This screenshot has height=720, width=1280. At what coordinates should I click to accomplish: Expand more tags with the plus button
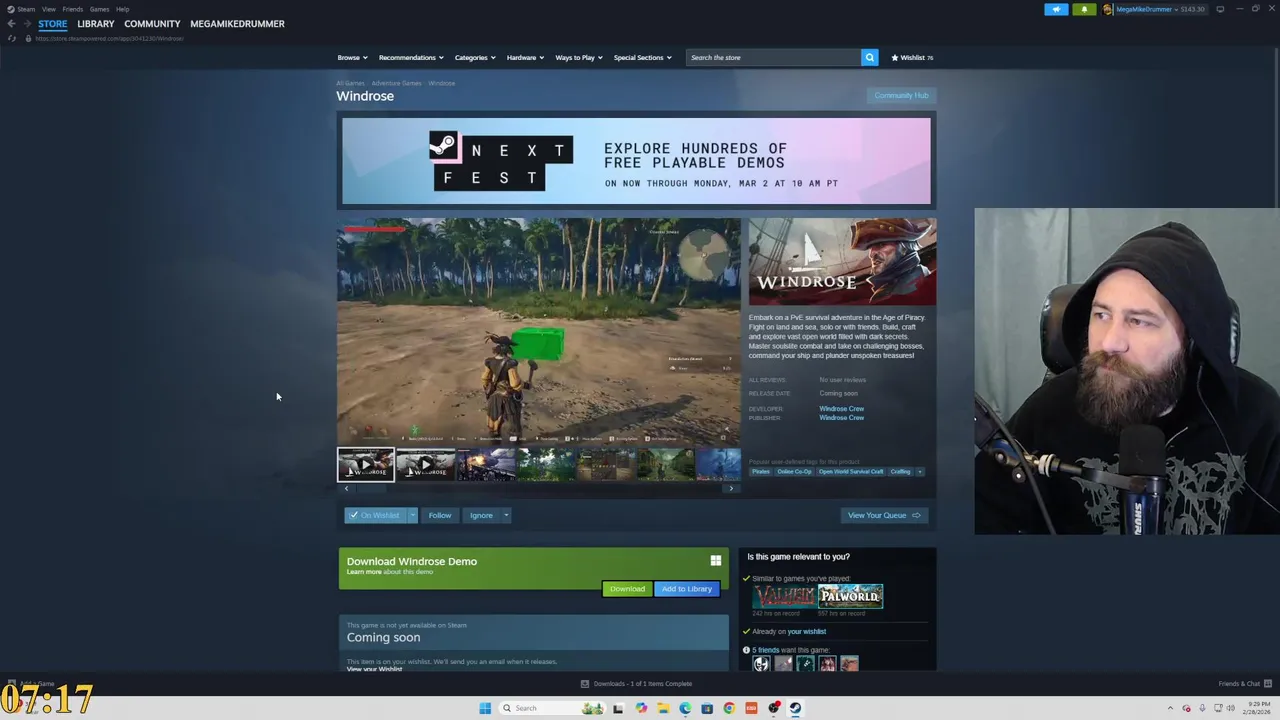coord(920,471)
